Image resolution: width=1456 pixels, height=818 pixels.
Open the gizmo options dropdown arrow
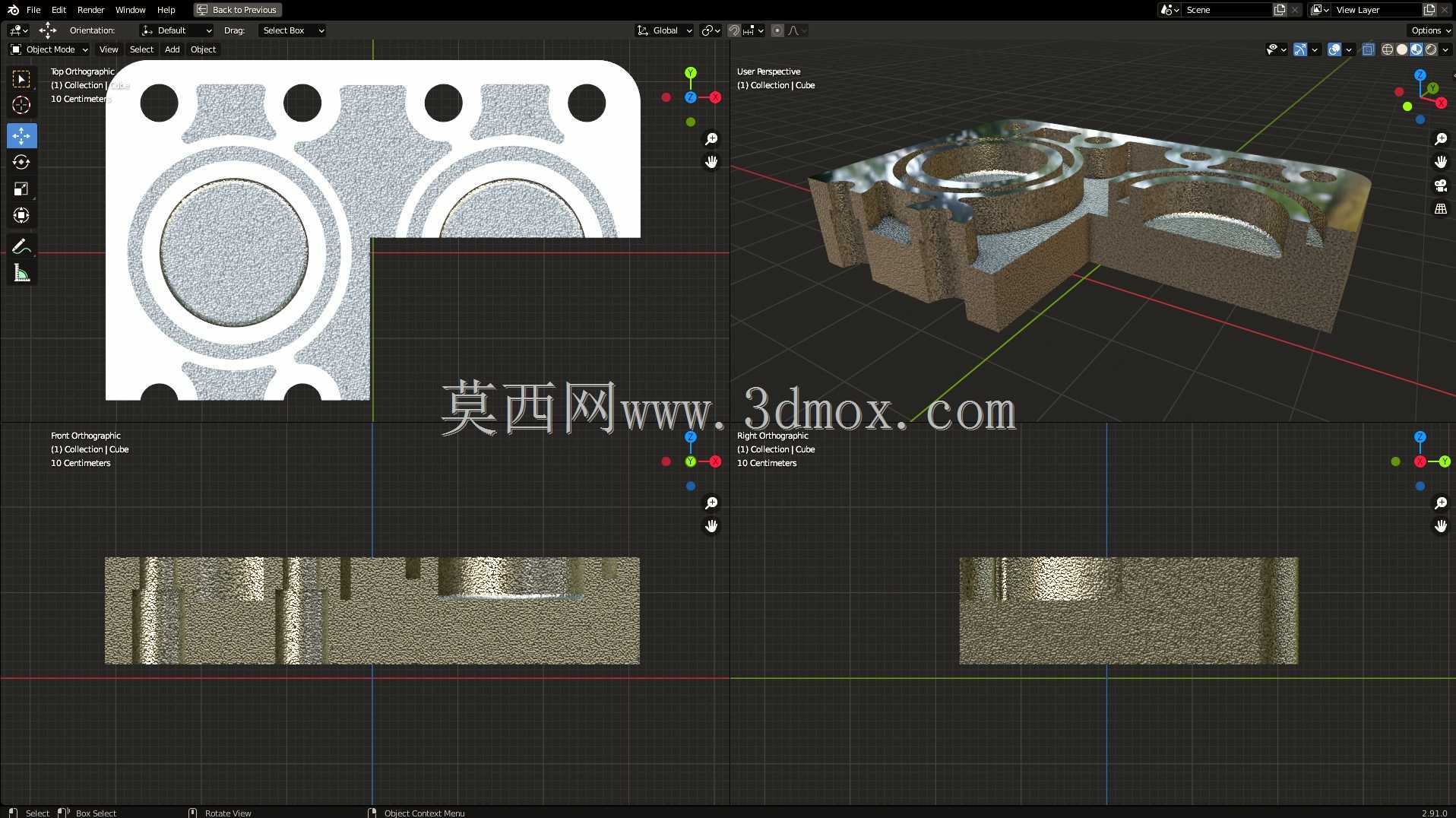click(1315, 49)
